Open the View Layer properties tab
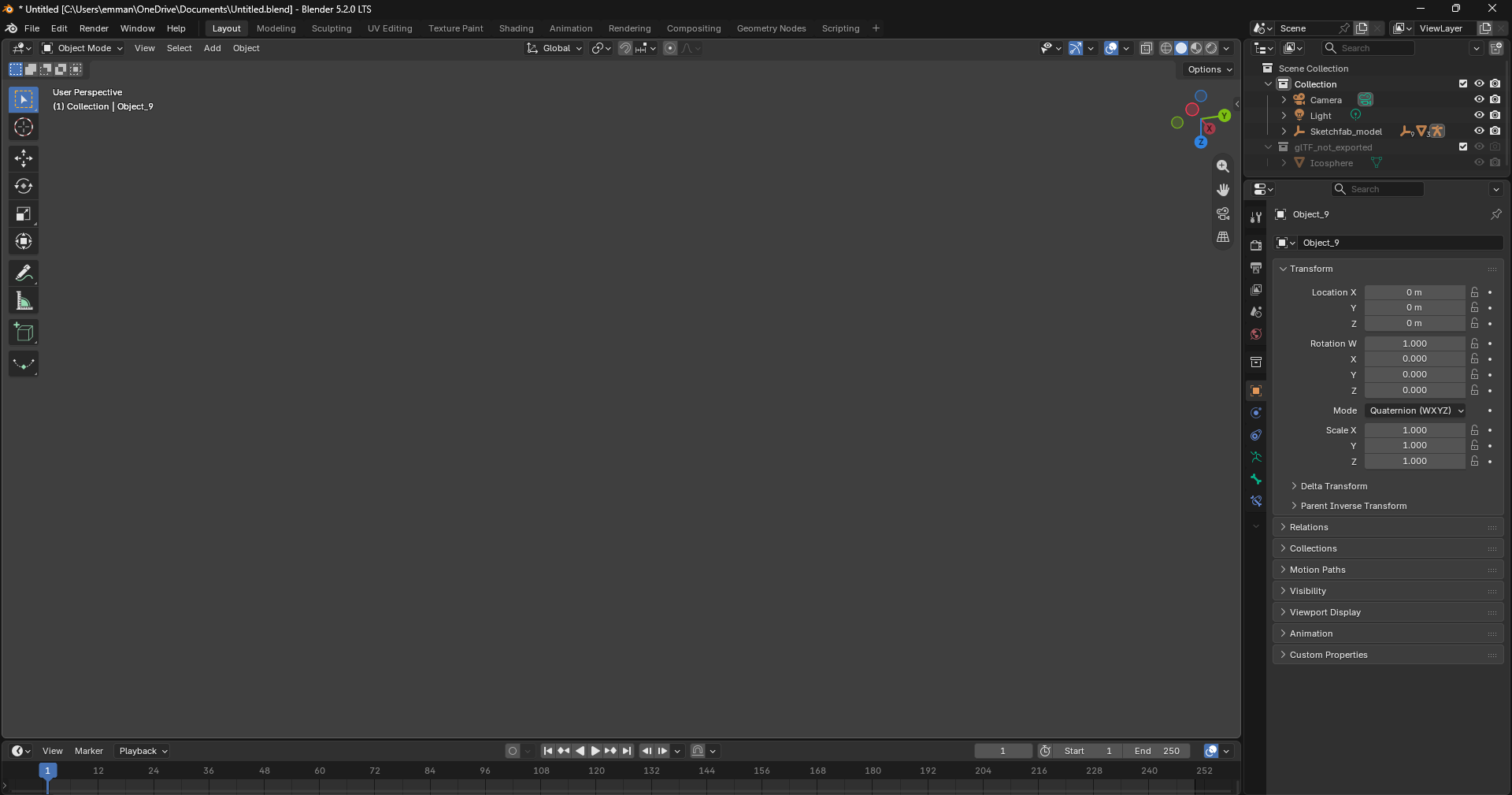 (1256, 290)
